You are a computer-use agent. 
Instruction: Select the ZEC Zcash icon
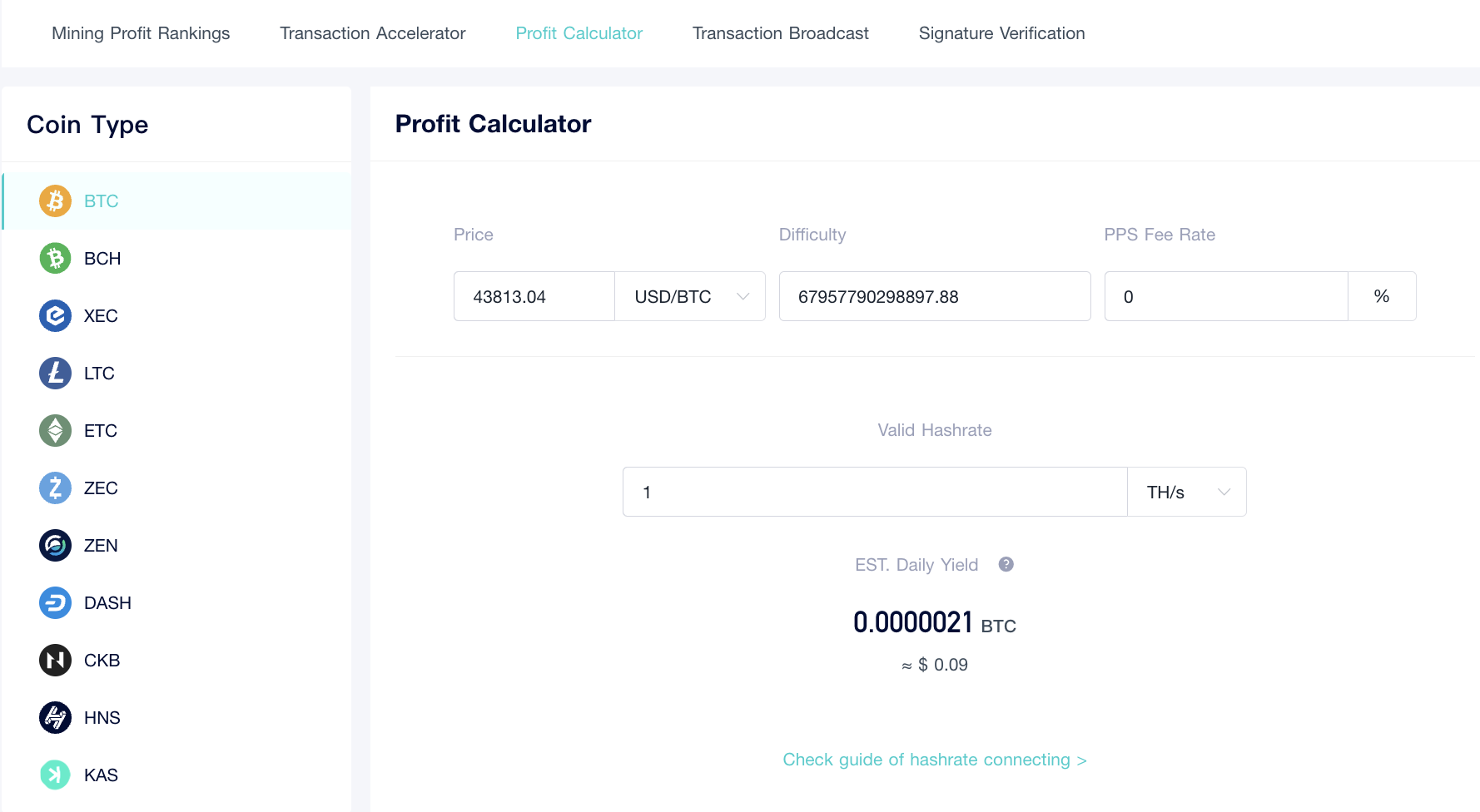click(55, 488)
